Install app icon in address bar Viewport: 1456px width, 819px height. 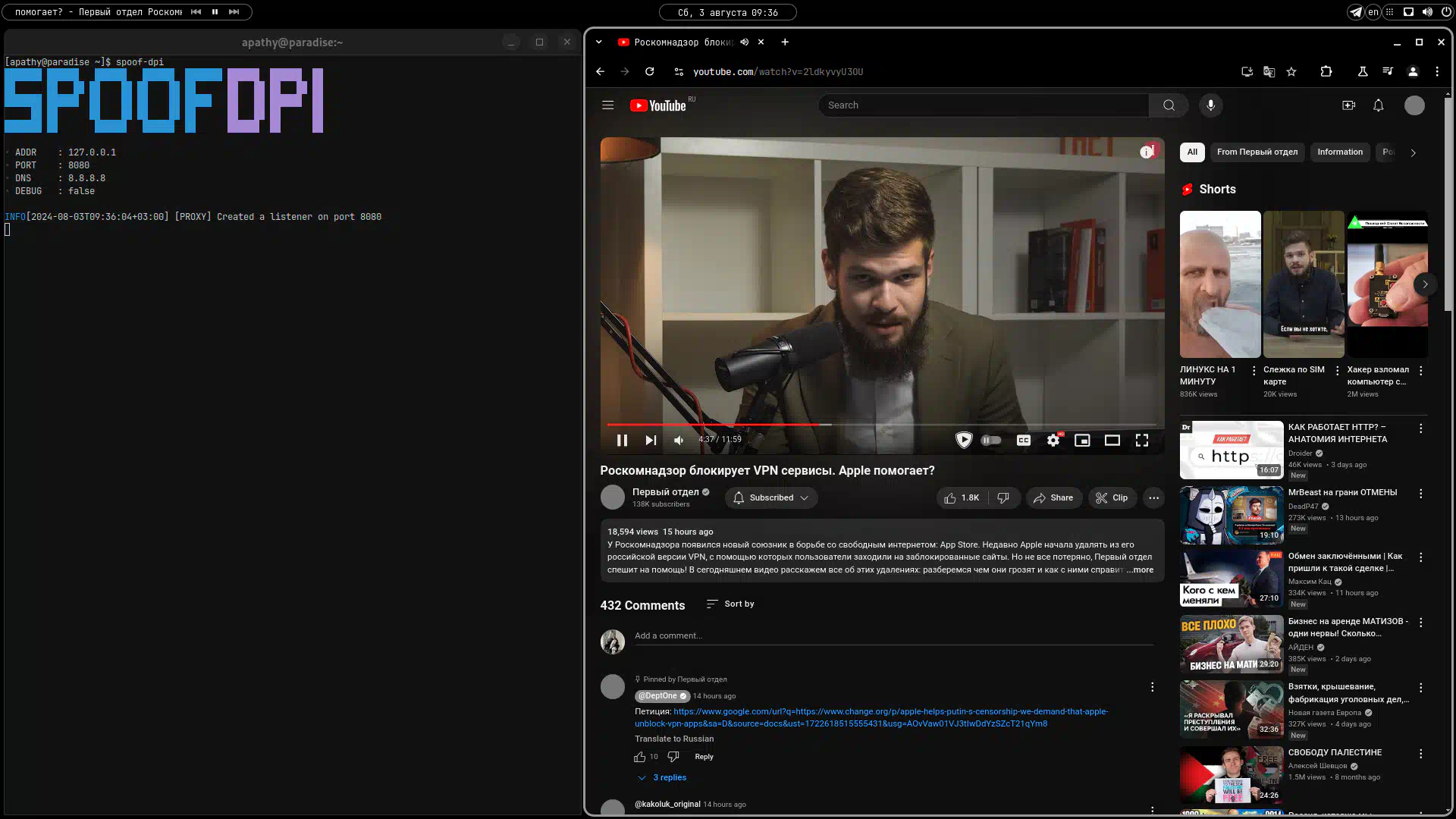click(x=1247, y=71)
